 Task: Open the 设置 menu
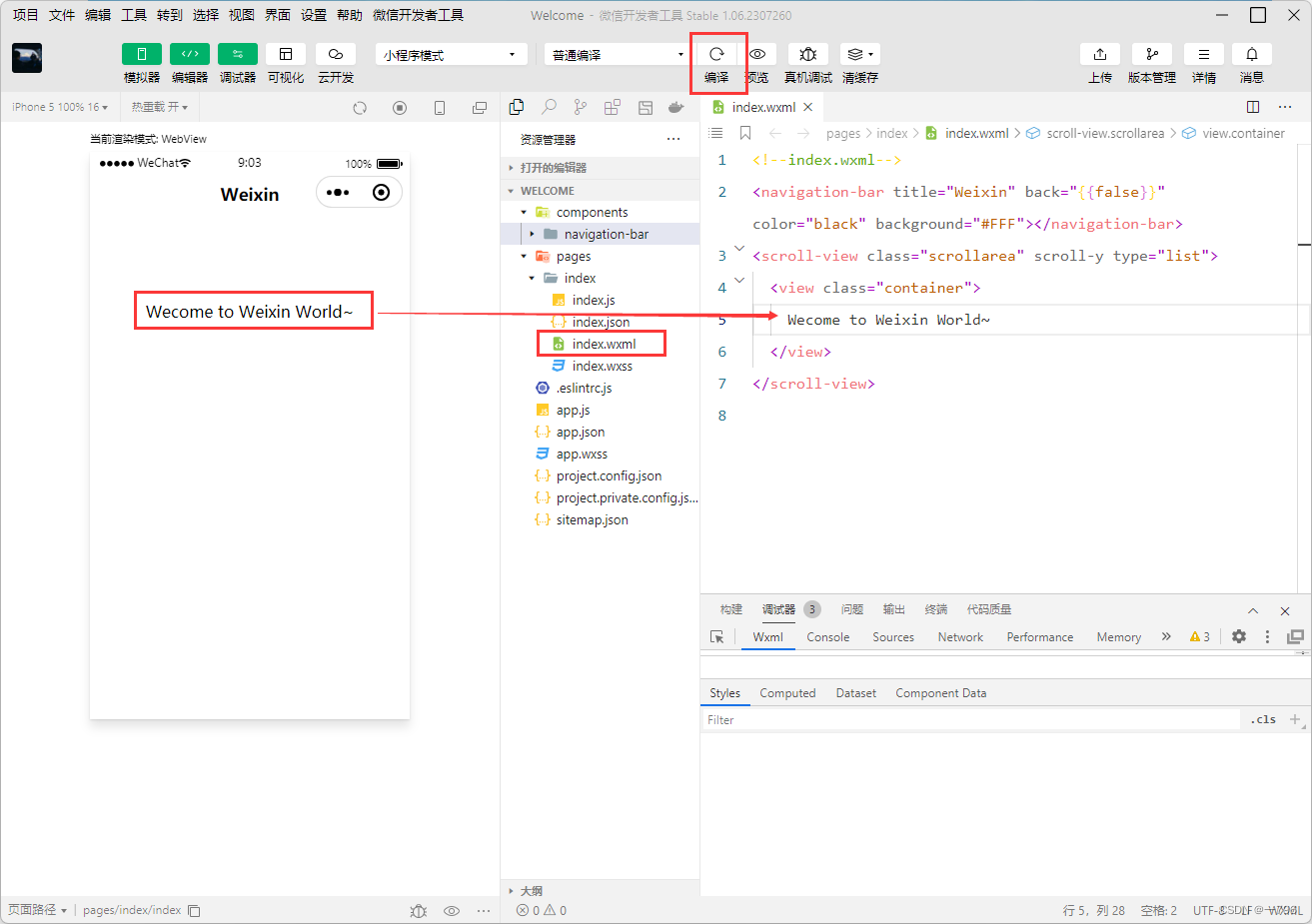[x=314, y=15]
